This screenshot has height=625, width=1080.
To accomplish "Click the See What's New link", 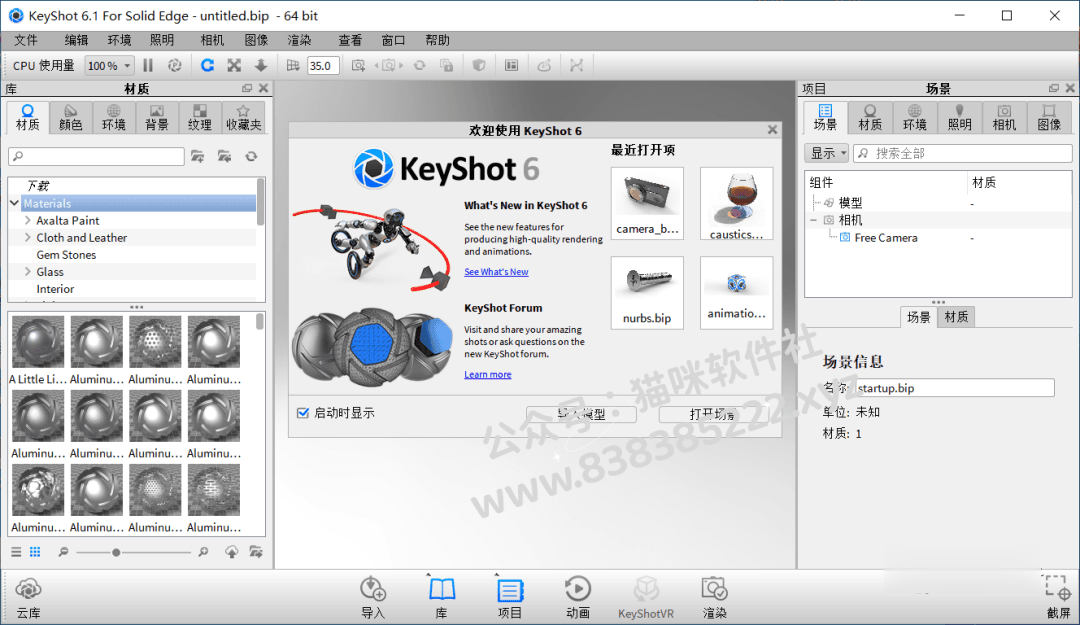I will 496,272.
